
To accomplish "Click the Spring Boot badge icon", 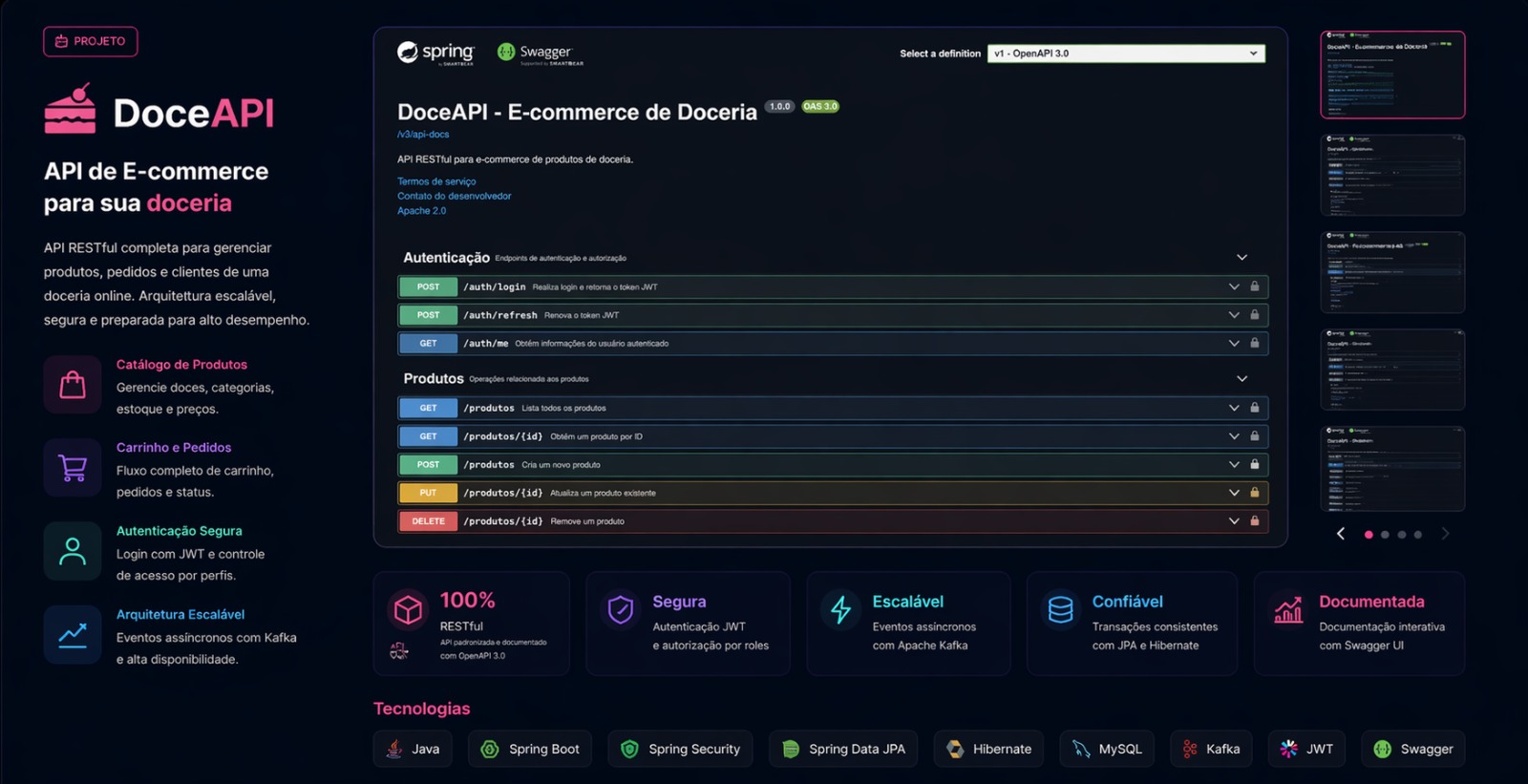I will coord(490,750).
